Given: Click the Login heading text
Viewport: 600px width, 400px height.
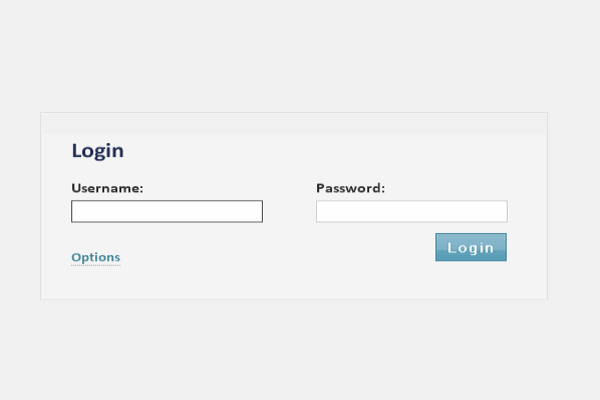Looking at the screenshot, I should pos(98,151).
